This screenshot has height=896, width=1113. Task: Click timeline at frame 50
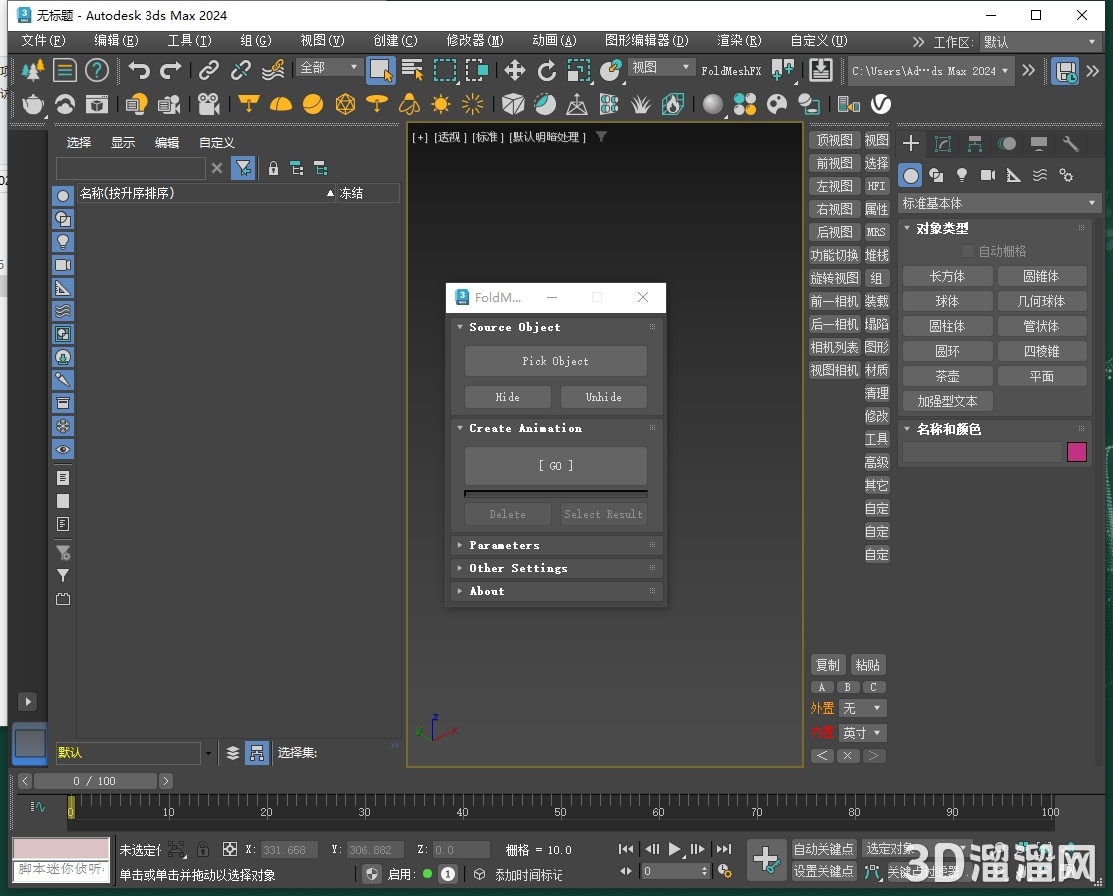click(x=561, y=812)
